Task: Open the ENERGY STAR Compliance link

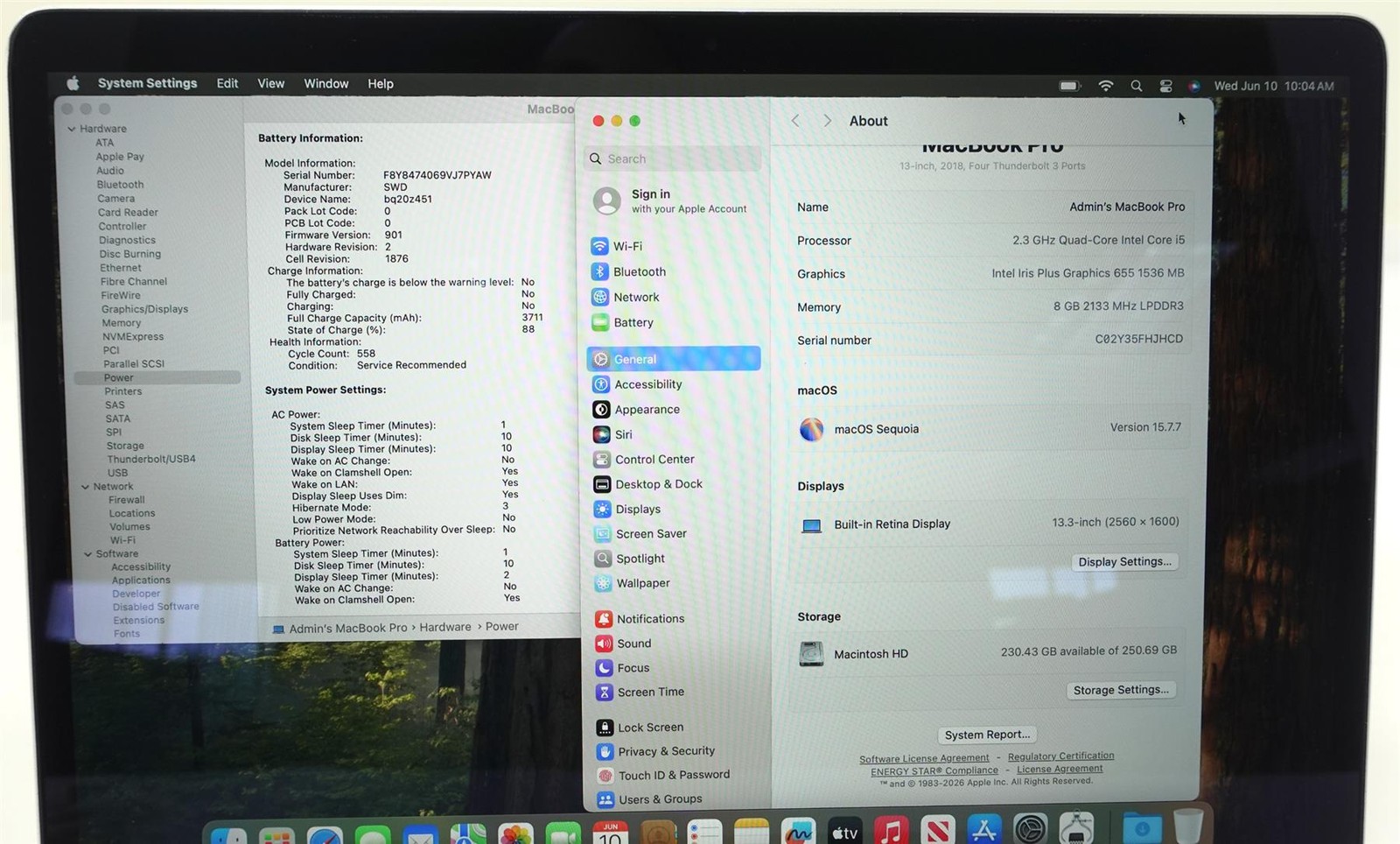Action: 934,771
